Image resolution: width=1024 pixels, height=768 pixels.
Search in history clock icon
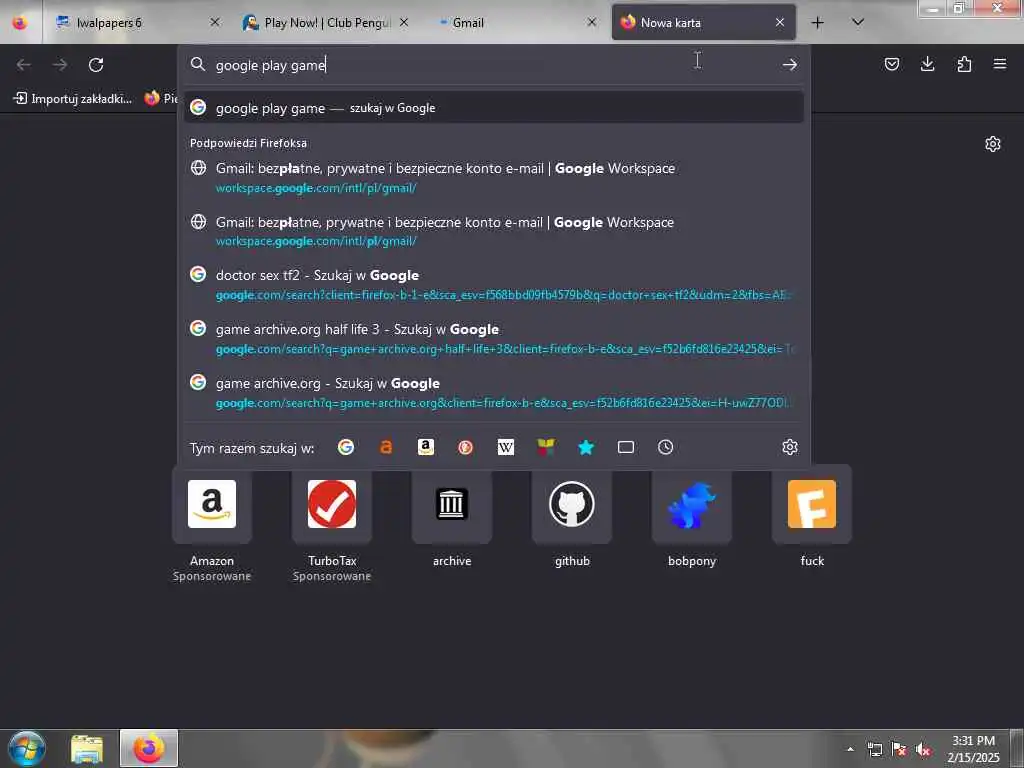pyautogui.click(x=665, y=447)
